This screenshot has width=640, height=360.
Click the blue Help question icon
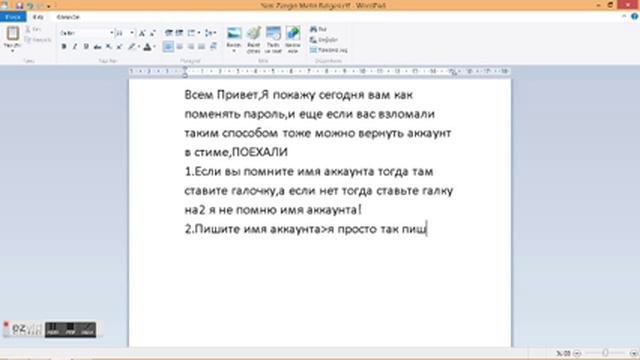click(x=634, y=16)
